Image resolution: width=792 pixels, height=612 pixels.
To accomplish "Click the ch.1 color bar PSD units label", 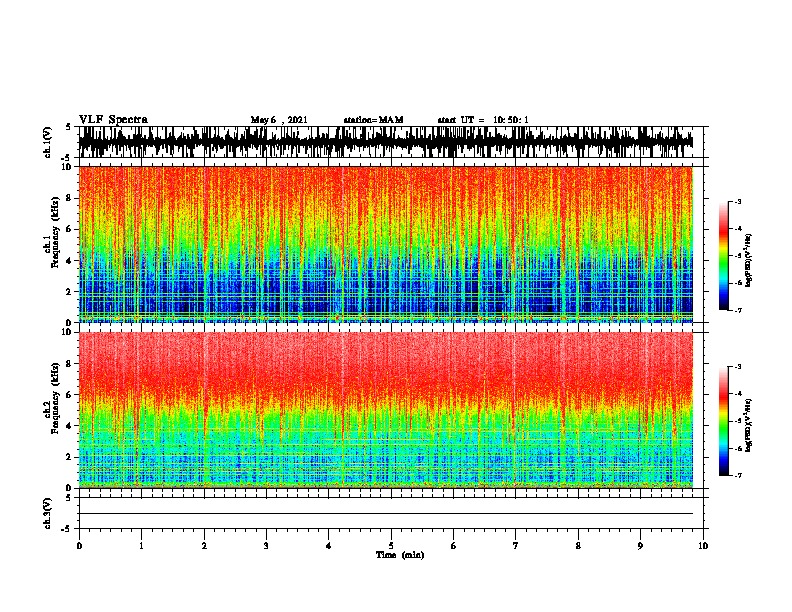I will [748, 260].
